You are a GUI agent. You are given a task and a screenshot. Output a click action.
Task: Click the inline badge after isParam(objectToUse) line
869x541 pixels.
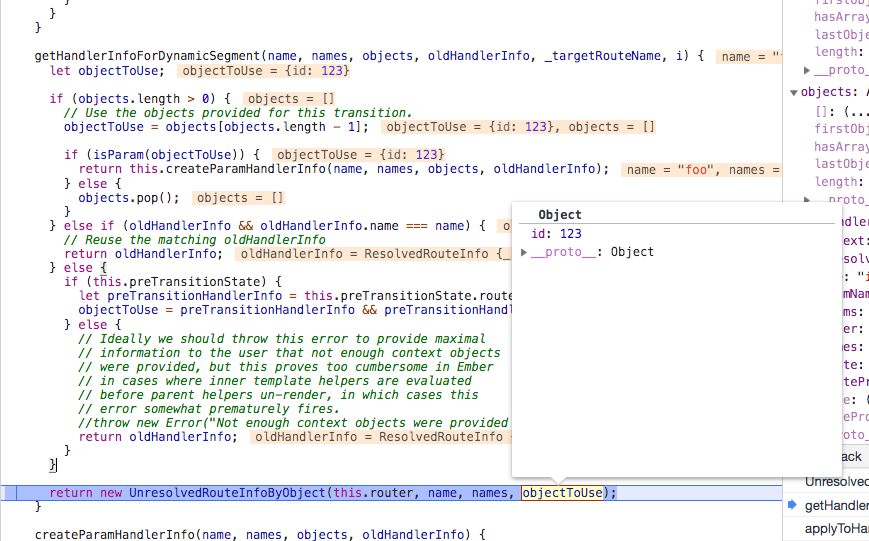(x=359, y=155)
